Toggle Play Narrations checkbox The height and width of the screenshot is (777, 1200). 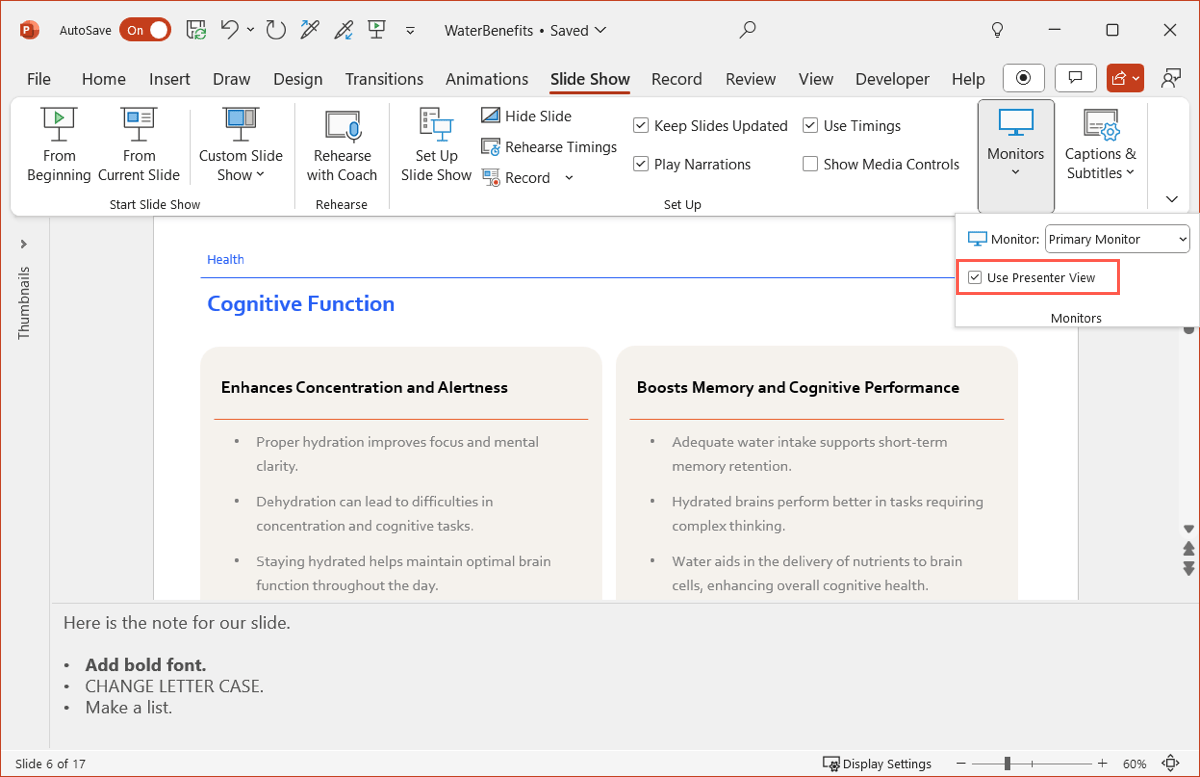point(692,164)
